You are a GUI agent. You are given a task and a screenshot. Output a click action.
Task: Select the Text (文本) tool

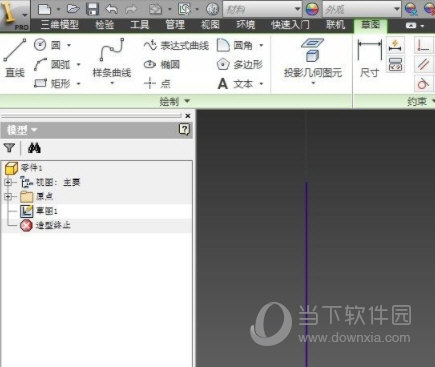tap(236, 84)
